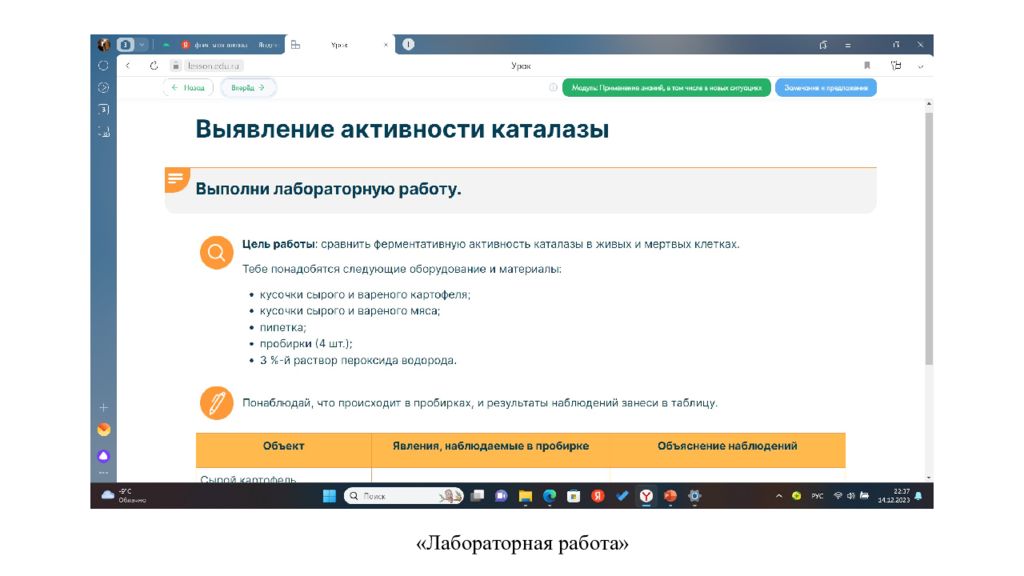Click the sidebar plus icon
This screenshot has height=576, width=1024.
(x=103, y=408)
